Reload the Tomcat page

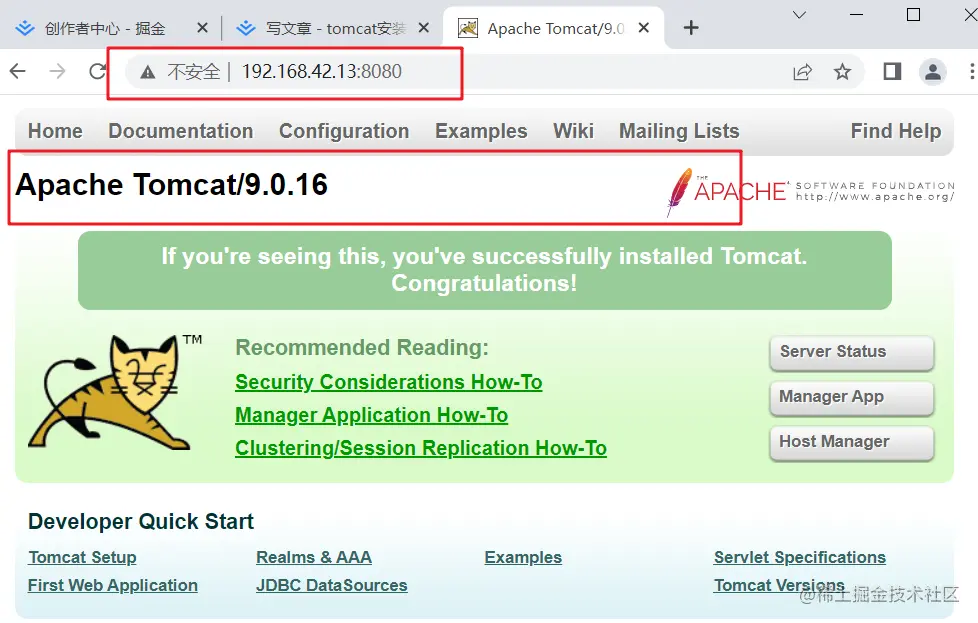point(97,71)
